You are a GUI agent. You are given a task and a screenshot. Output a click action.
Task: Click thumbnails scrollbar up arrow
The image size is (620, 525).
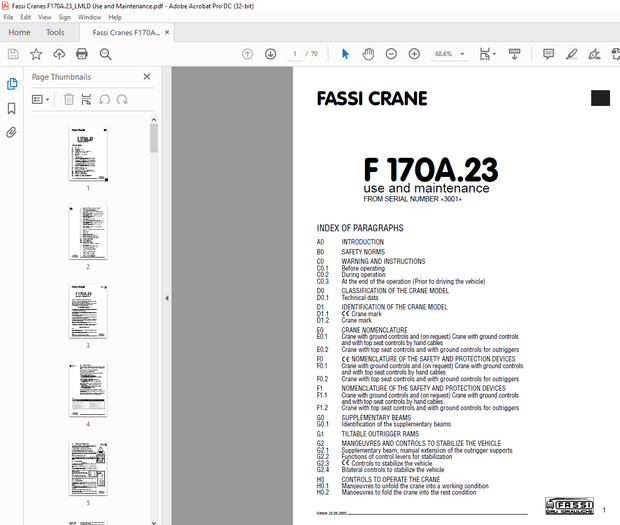coord(154,119)
